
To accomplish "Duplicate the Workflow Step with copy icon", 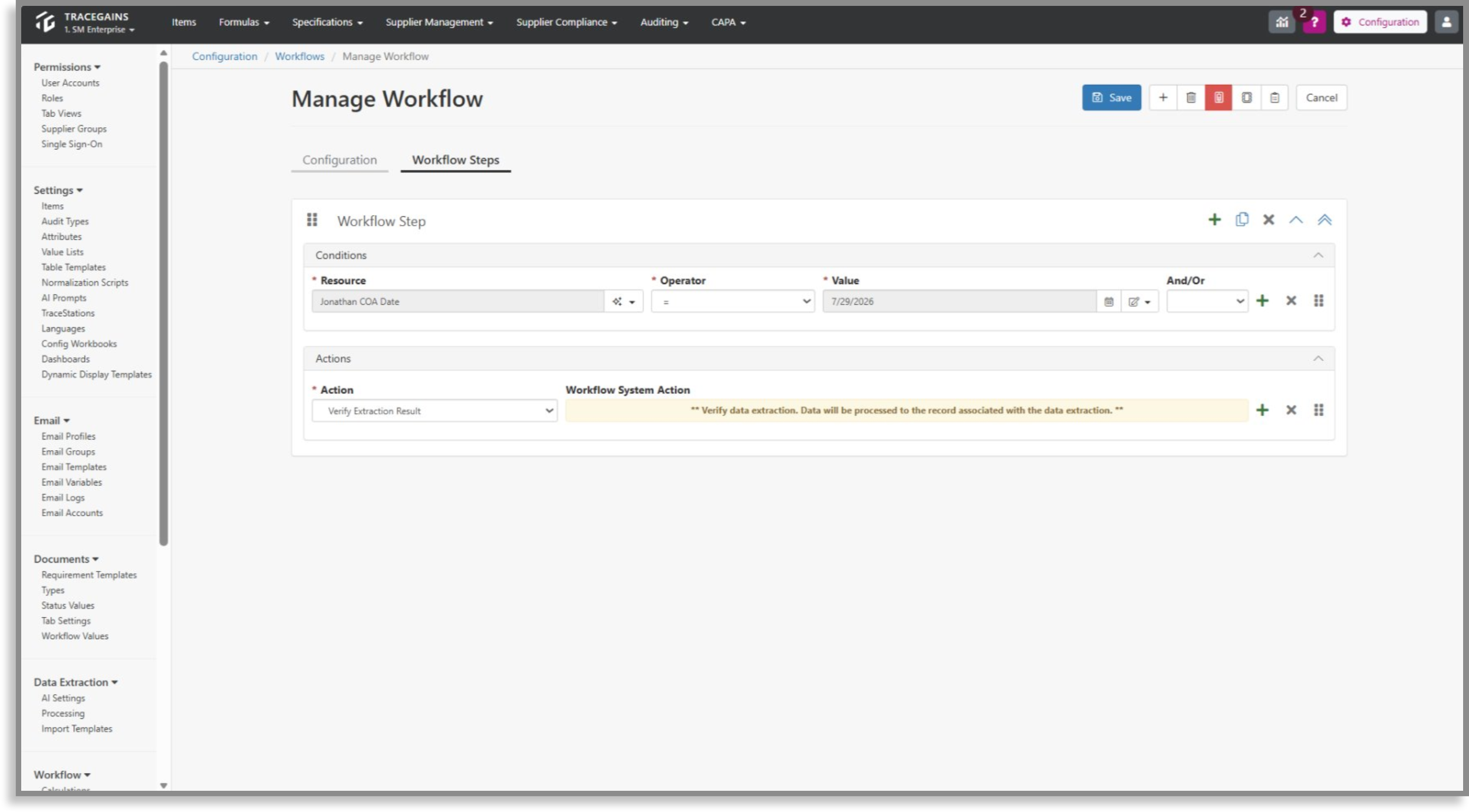I will click(x=1241, y=219).
